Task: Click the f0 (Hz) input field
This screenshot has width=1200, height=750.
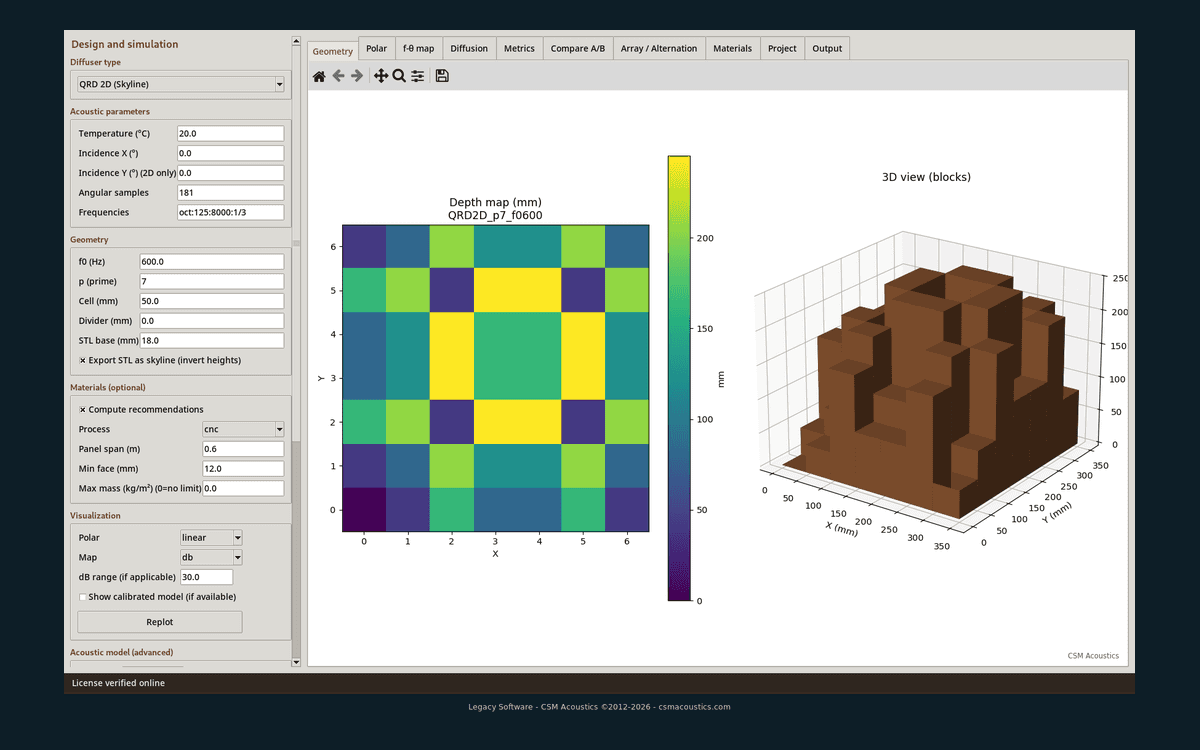Action: tap(212, 261)
